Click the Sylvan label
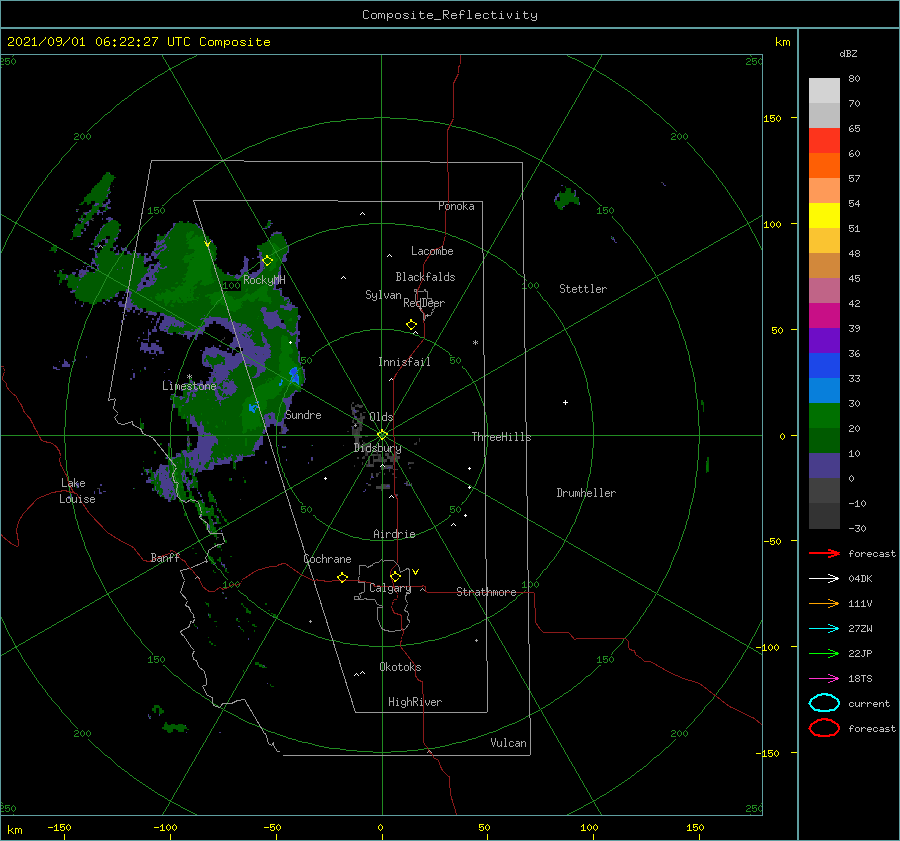The image size is (900, 841). (x=383, y=295)
